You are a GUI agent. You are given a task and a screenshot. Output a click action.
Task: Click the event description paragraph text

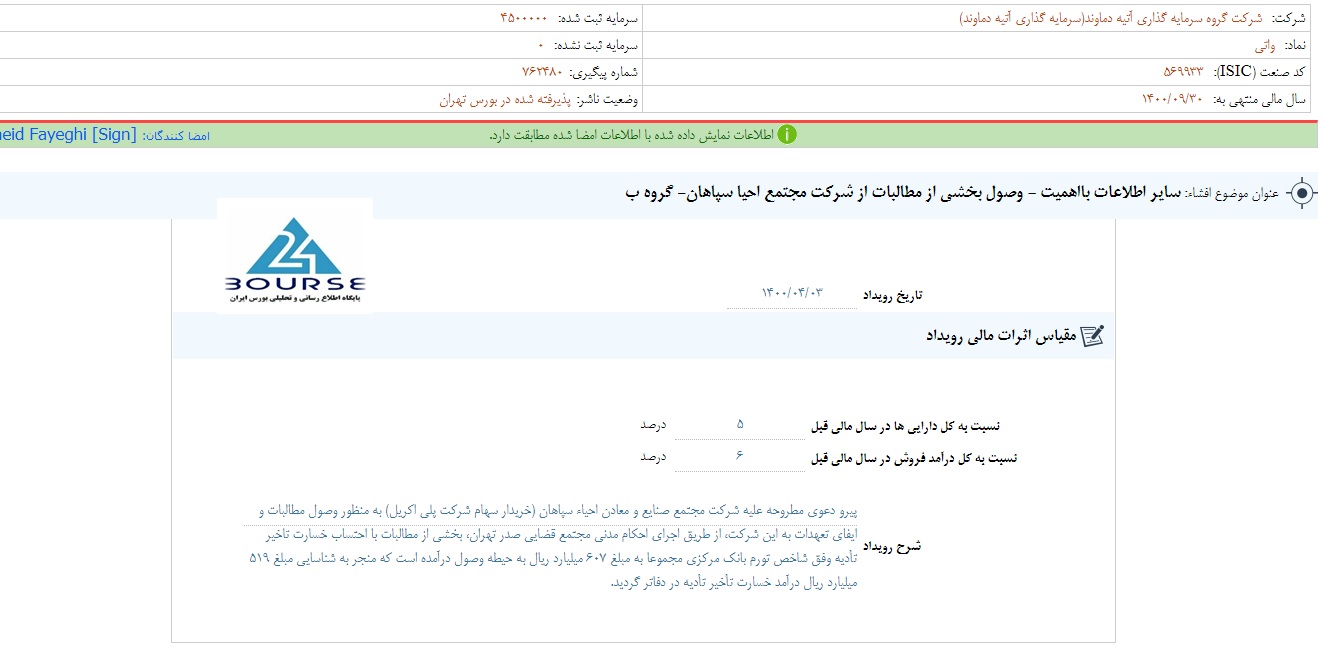pos(553,546)
